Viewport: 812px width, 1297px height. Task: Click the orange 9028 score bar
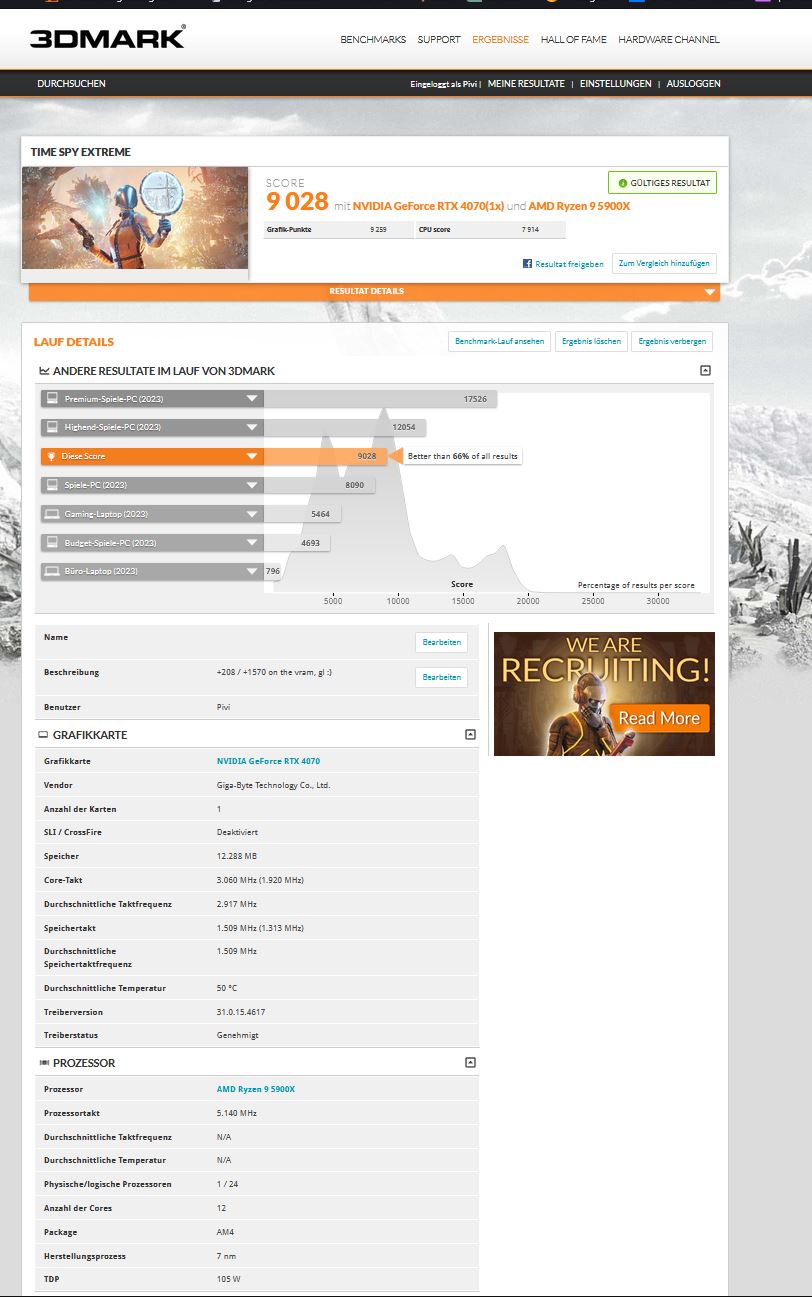click(325, 456)
